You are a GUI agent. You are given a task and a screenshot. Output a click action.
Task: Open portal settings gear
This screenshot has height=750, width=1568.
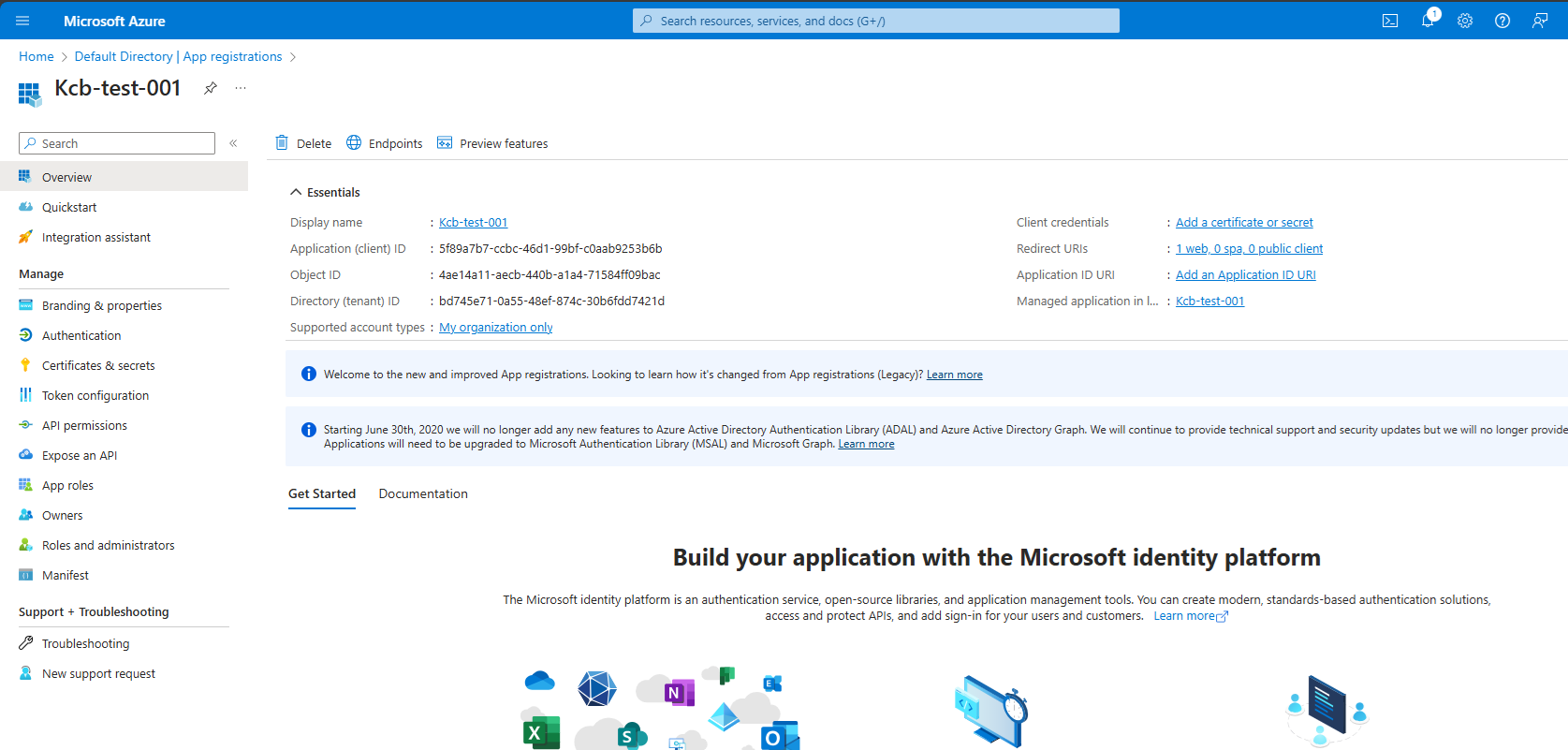point(1465,21)
